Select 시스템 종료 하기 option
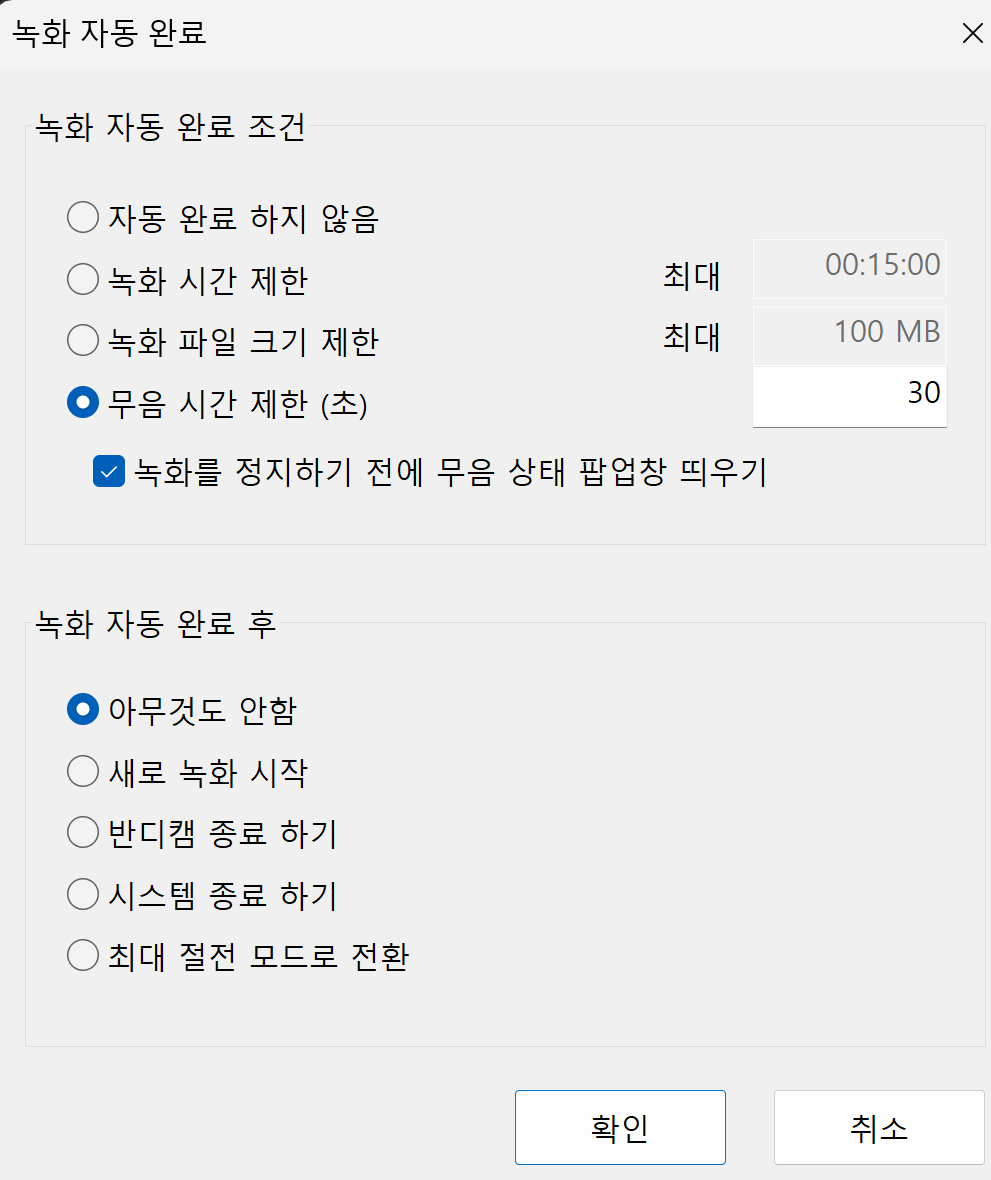The width and height of the screenshot is (991, 1180). 83,894
